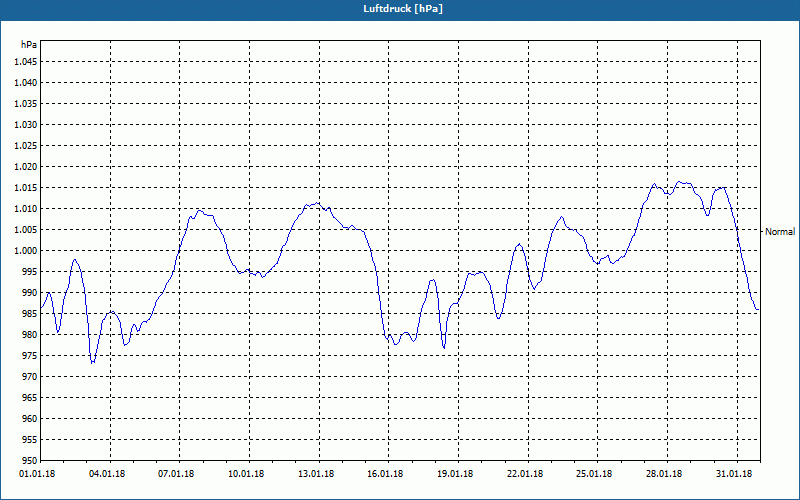
Task: Click the 1.045 y-axis label
Action: [26, 62]
